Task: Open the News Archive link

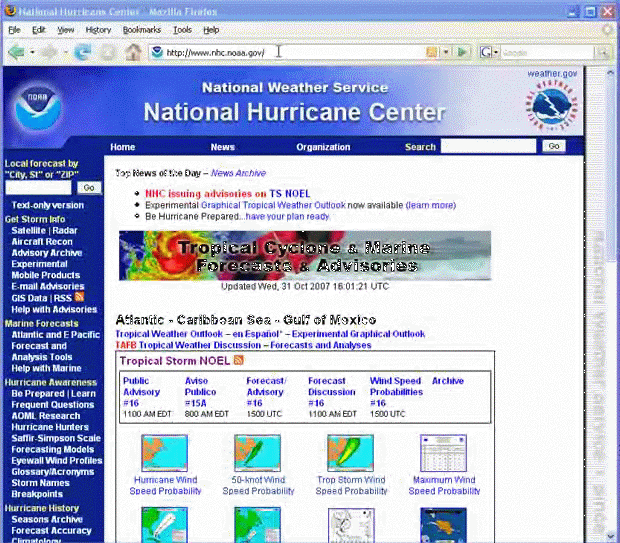Action: pos(238,173)
